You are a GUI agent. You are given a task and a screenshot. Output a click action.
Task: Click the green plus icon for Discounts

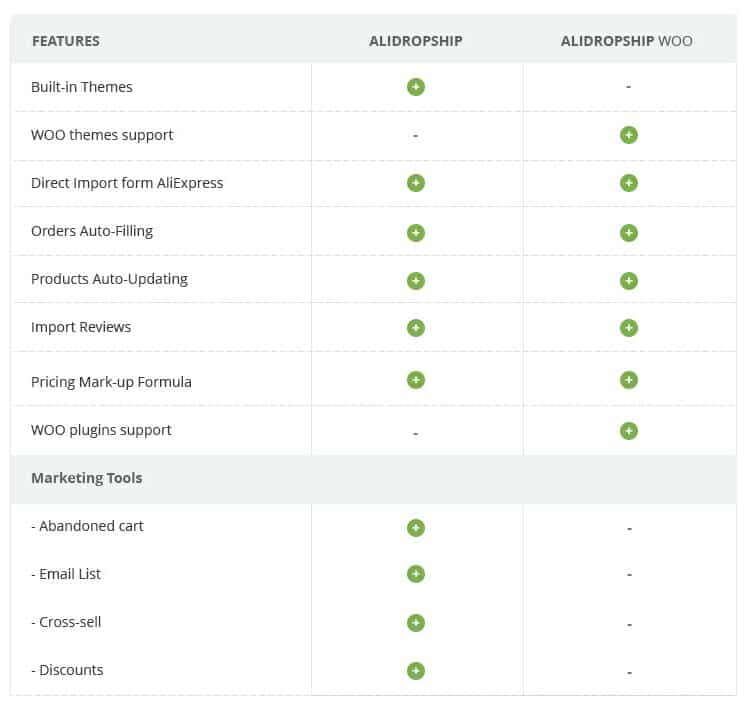pos(416,671)
